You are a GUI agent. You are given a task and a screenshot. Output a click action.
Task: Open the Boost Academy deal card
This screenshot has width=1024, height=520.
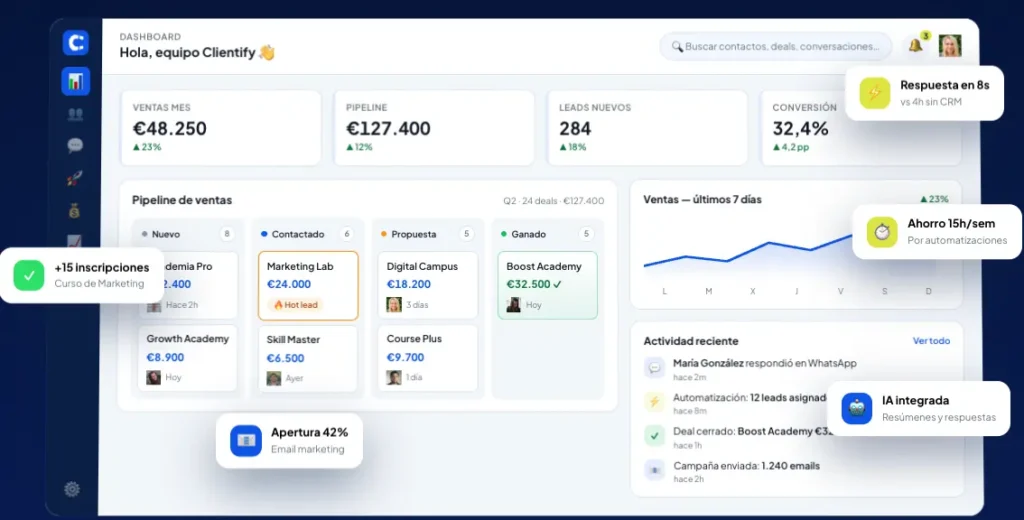click(x=547, y=285)
